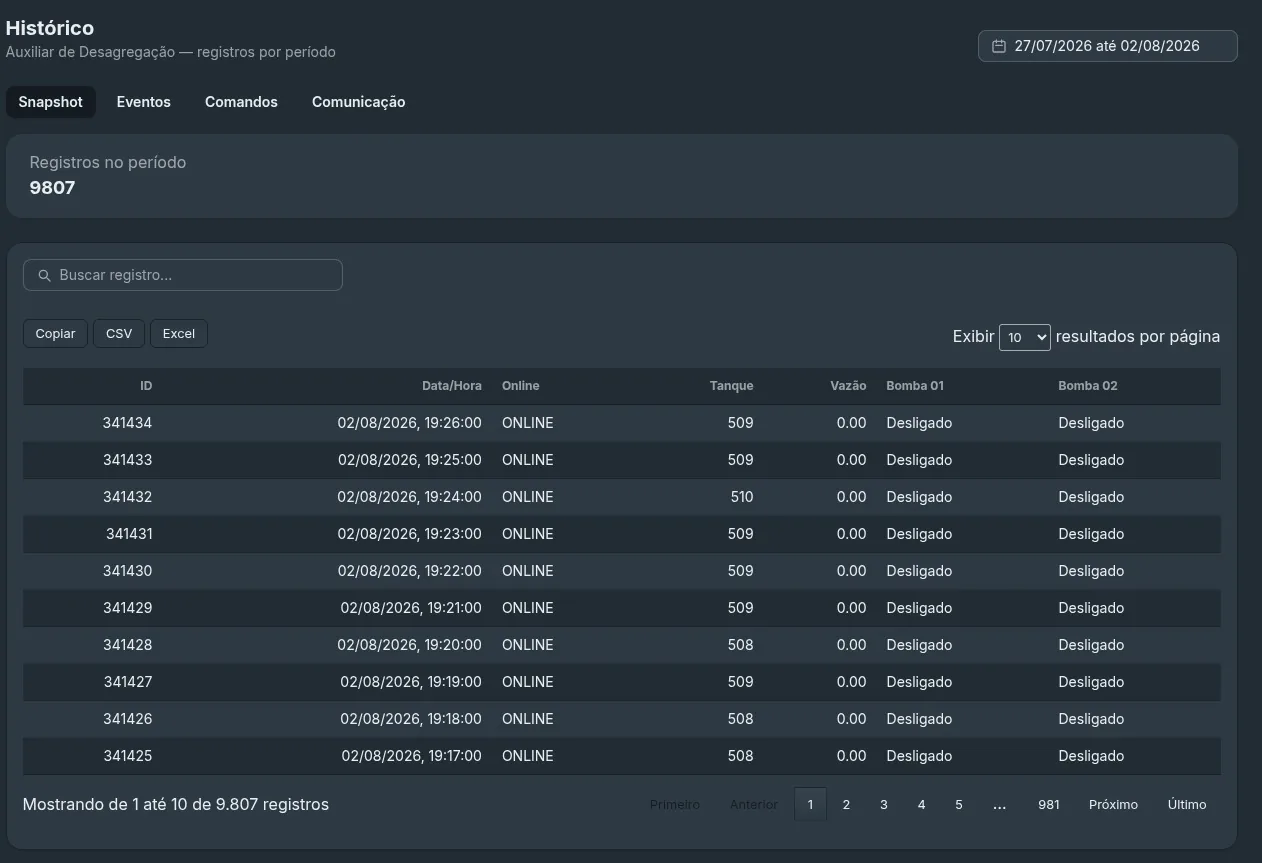Screen dimensions: 1262x863
Task: Select record ID 341434
Action: coord(127,423)
